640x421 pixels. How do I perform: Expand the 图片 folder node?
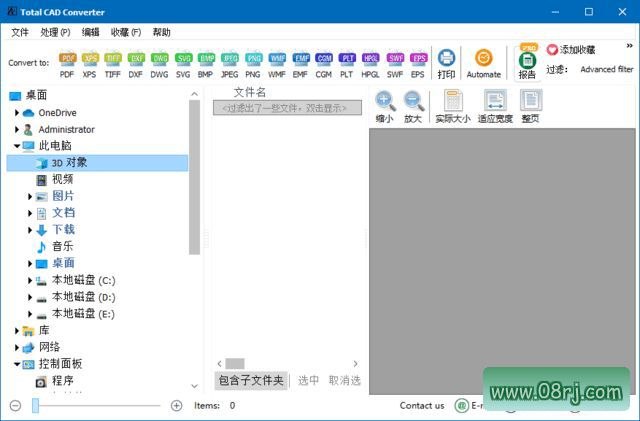coord(30,196)
